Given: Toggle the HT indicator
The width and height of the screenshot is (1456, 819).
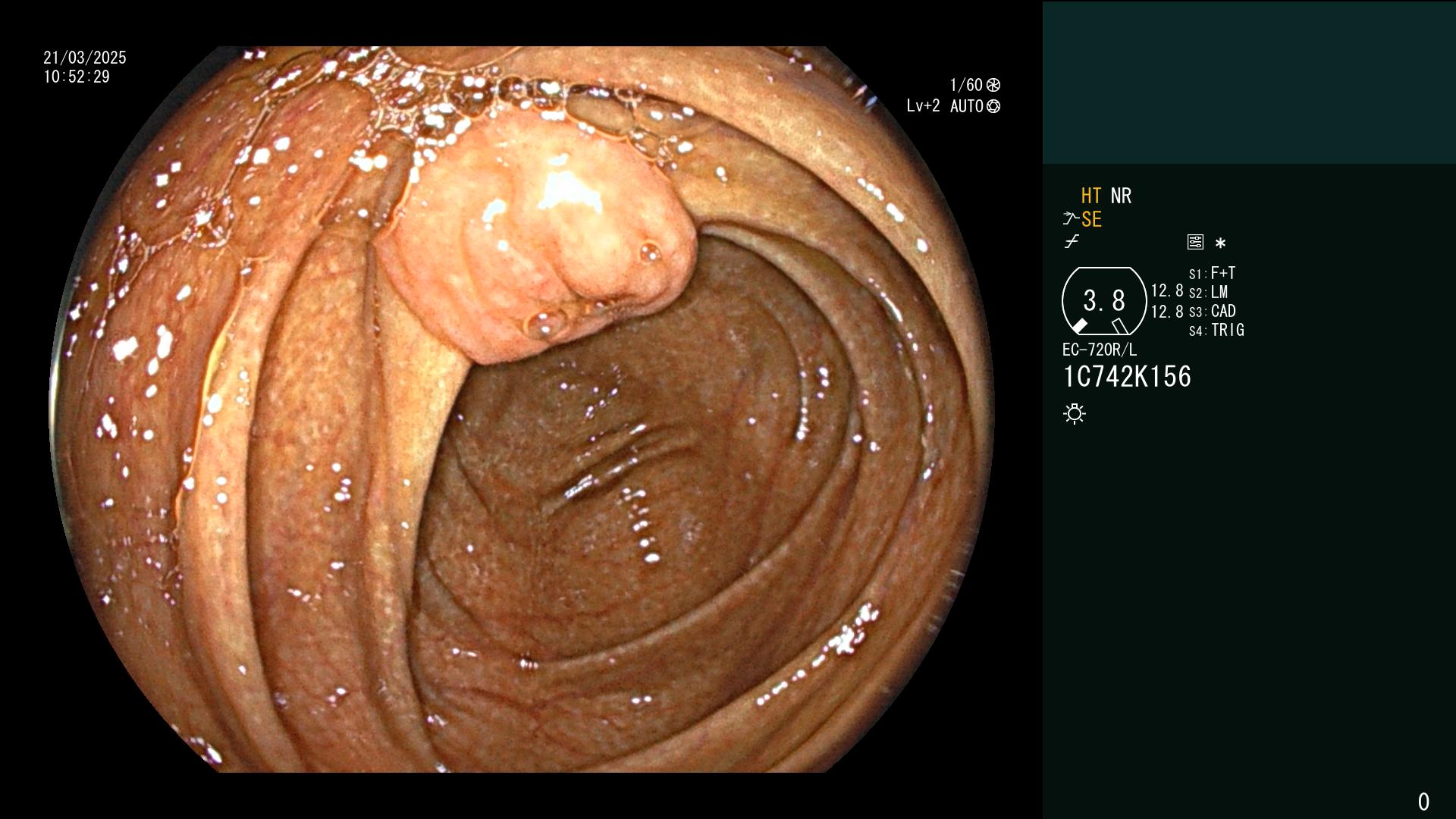Looking at the screenshot, I should coord(1091,196).
